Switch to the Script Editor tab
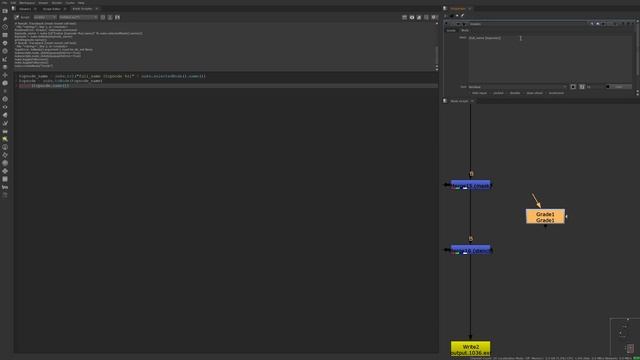Image resolution: width=640 pixels, height=360 pixels. [x=51, y=9]
